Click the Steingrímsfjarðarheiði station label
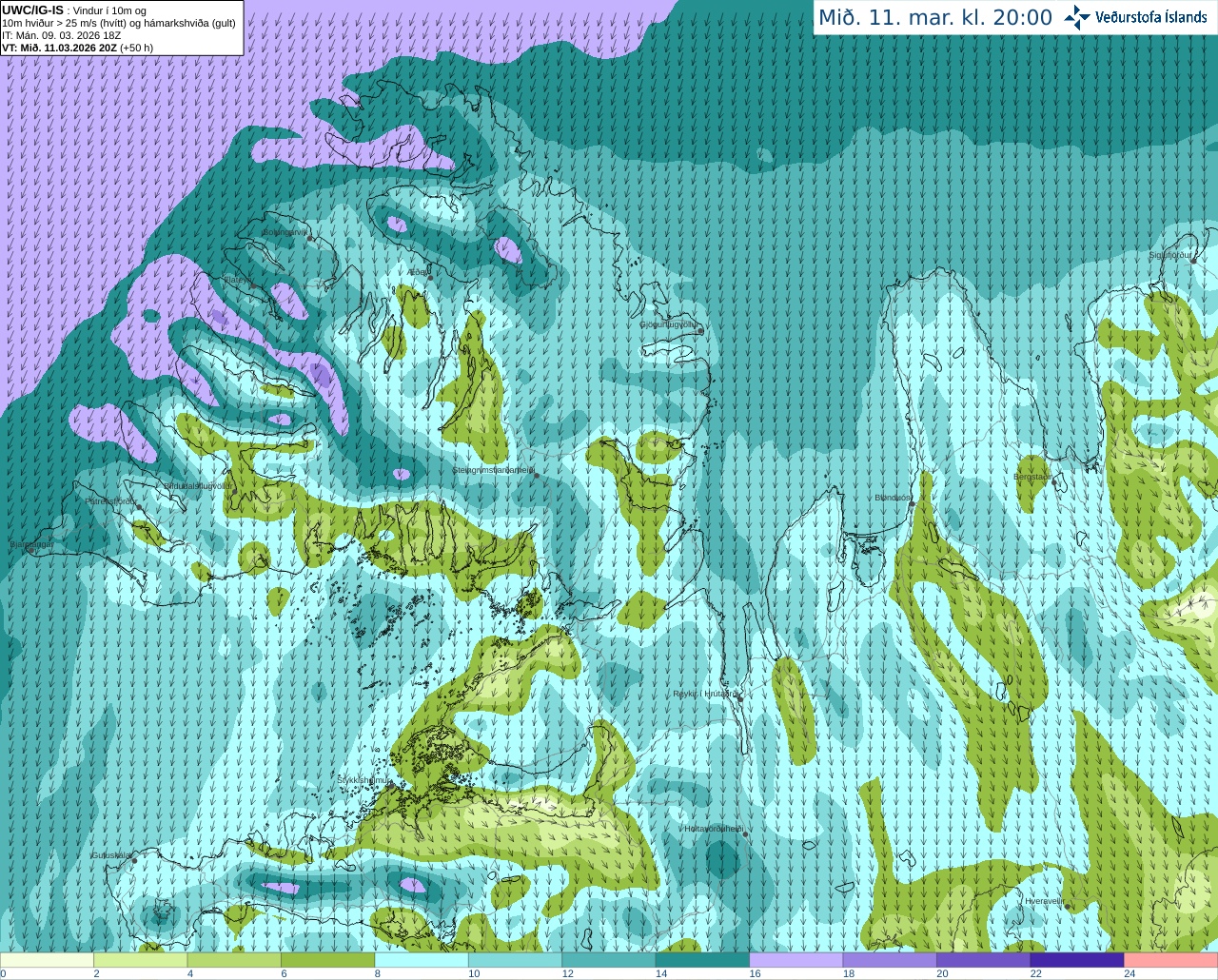This screenshot has height=980, width=1218. tap(492, 470)
